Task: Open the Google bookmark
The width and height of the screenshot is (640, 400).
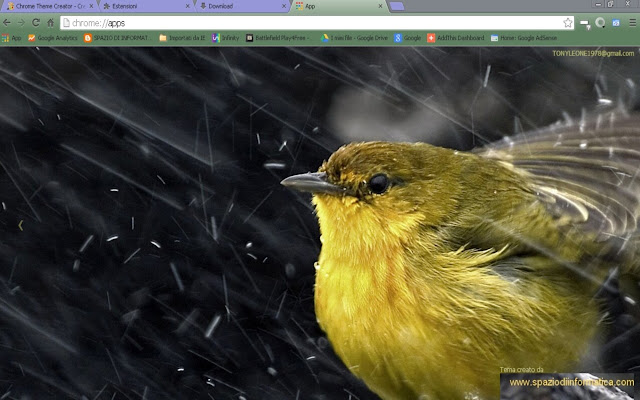Action: tap(407, 38)
